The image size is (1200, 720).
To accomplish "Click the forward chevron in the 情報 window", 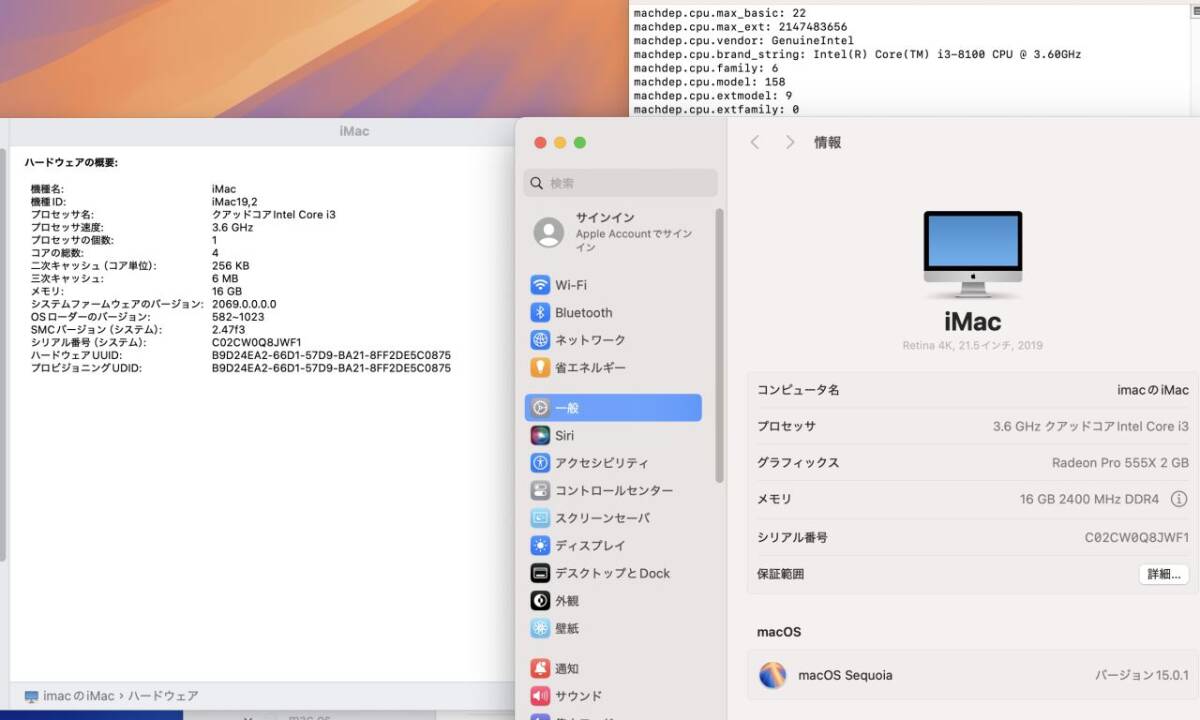I will pos(790,142).
